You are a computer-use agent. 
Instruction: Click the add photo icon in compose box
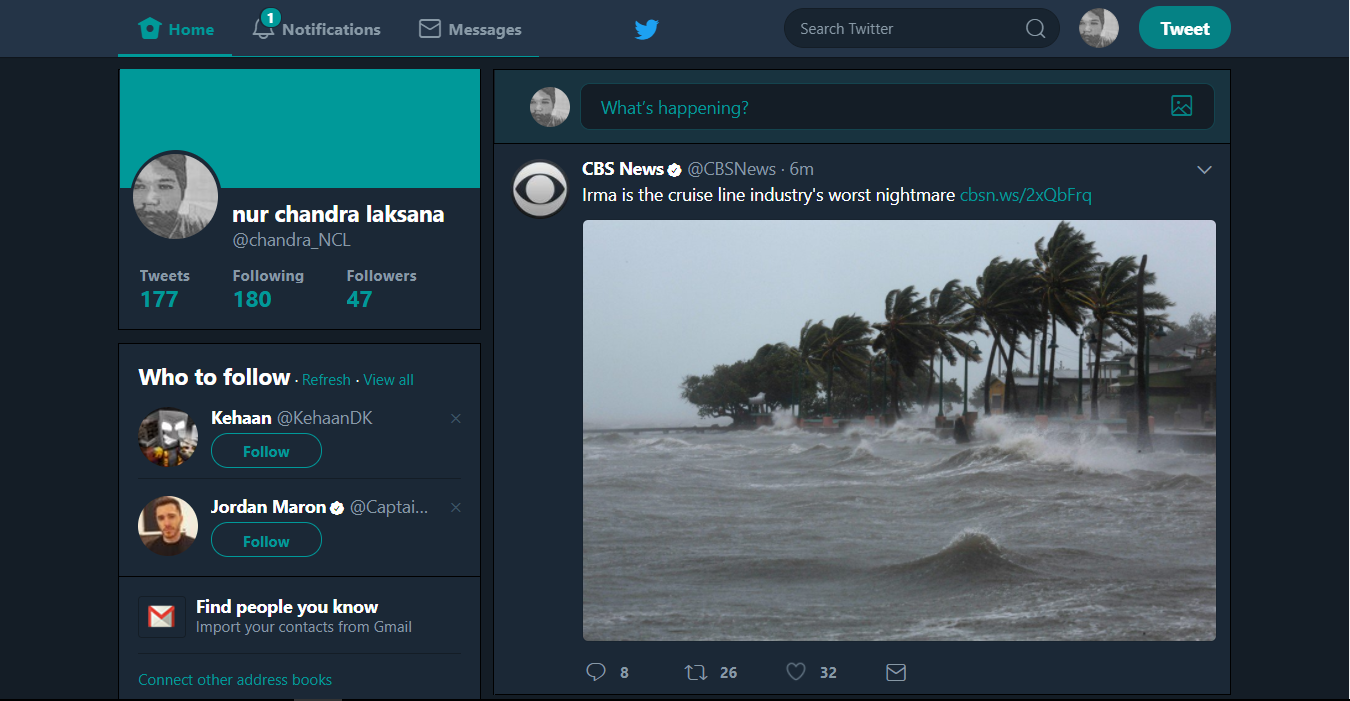(1182, 105)
